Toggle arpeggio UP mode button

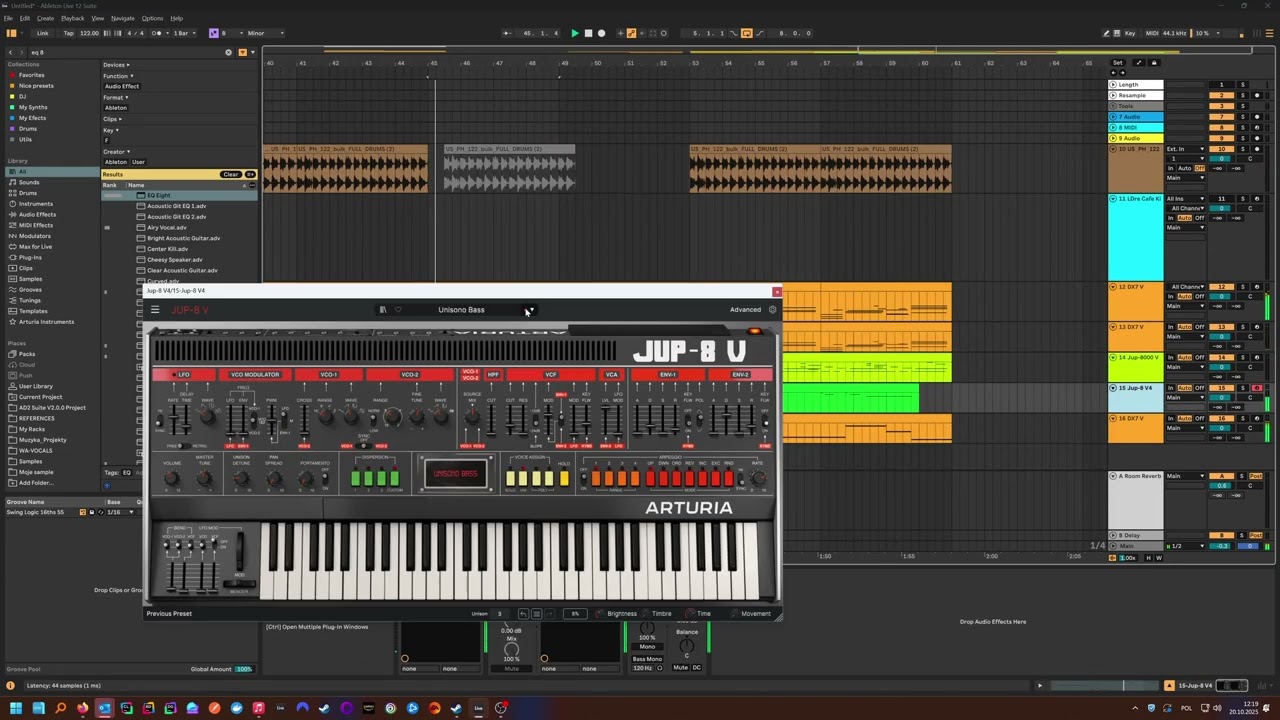click(x=651, y=479)
